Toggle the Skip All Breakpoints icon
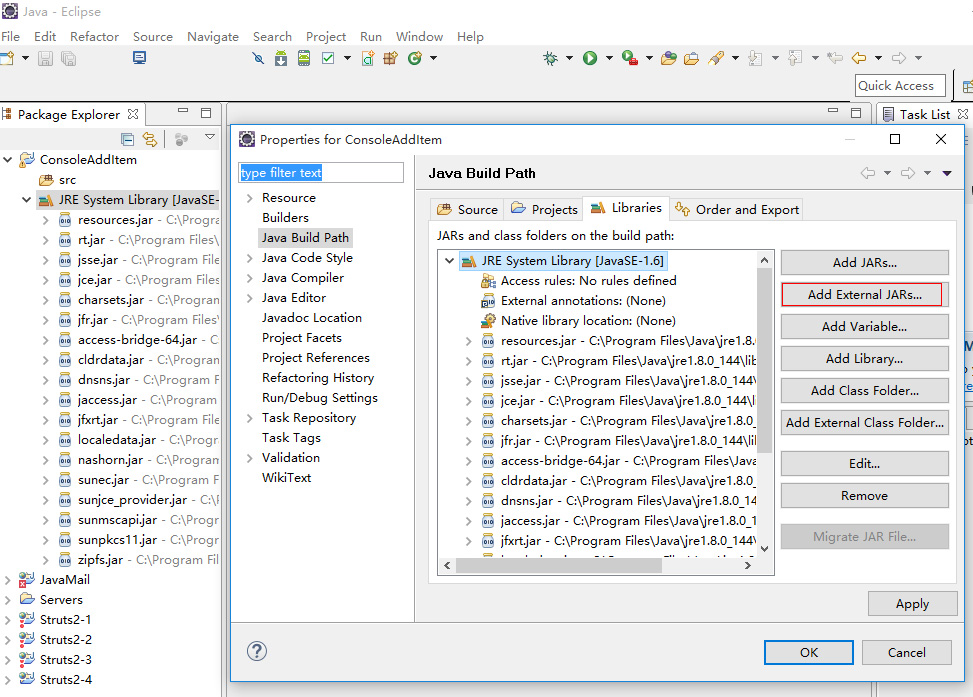Viewport: 973px width, 697px height. [x=258, y=58]
